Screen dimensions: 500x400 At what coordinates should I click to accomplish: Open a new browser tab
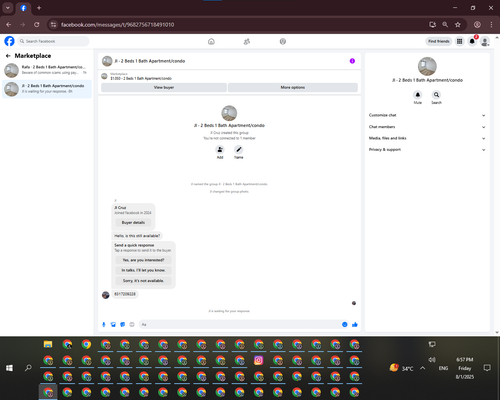coord(39,8)
